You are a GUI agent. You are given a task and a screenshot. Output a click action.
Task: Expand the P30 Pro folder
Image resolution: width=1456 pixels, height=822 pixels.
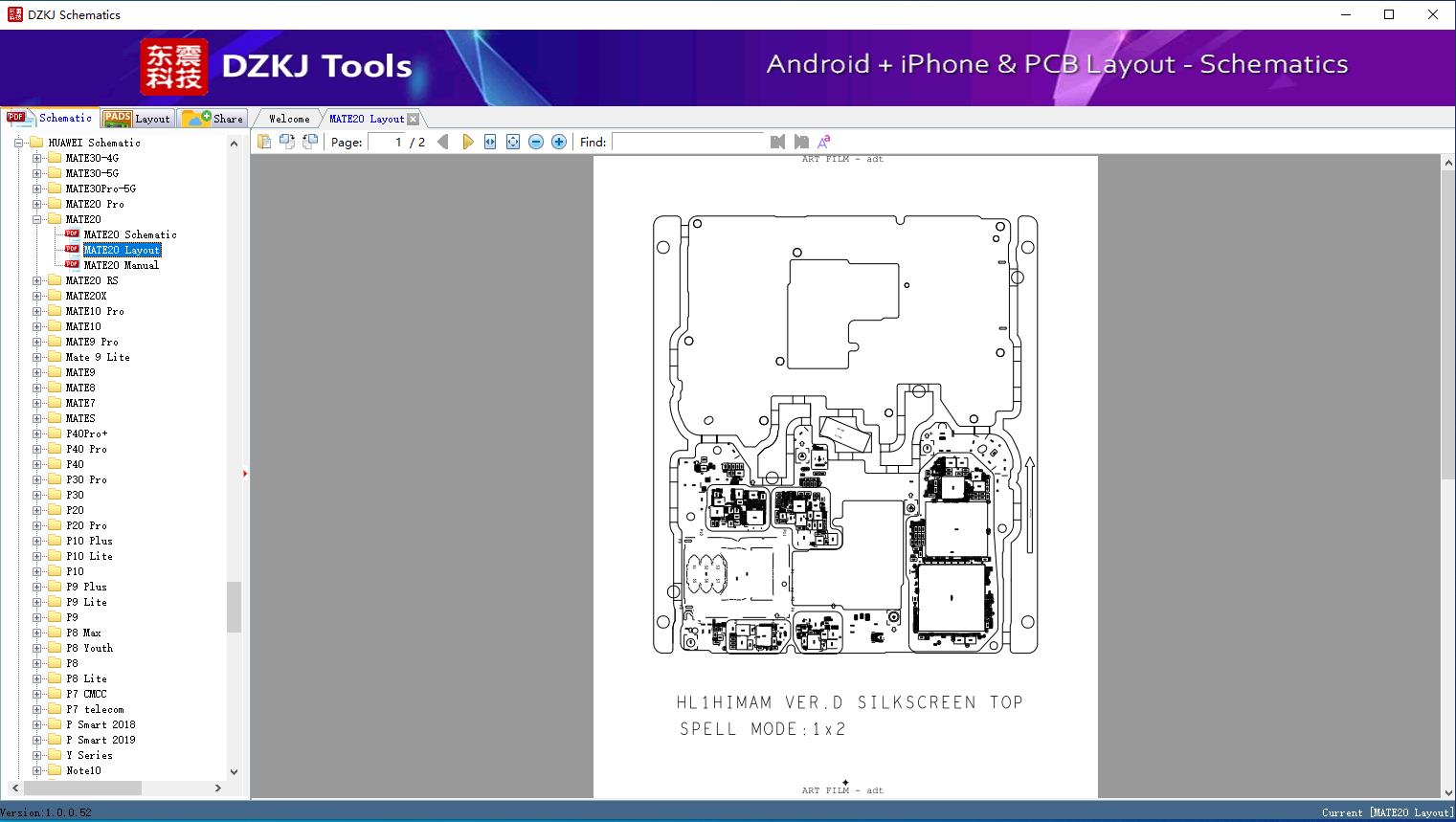click(36, 479)
